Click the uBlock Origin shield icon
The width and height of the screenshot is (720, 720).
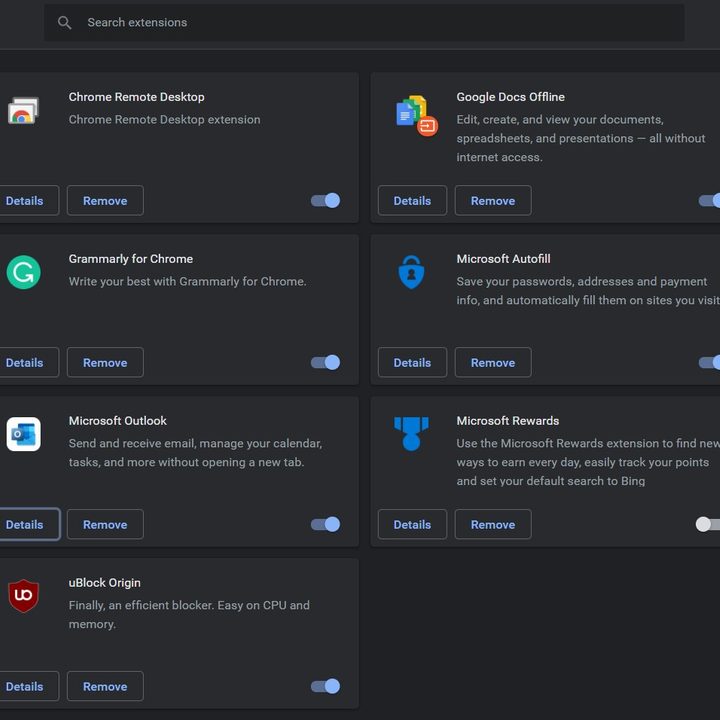click(x=23, y=596)
